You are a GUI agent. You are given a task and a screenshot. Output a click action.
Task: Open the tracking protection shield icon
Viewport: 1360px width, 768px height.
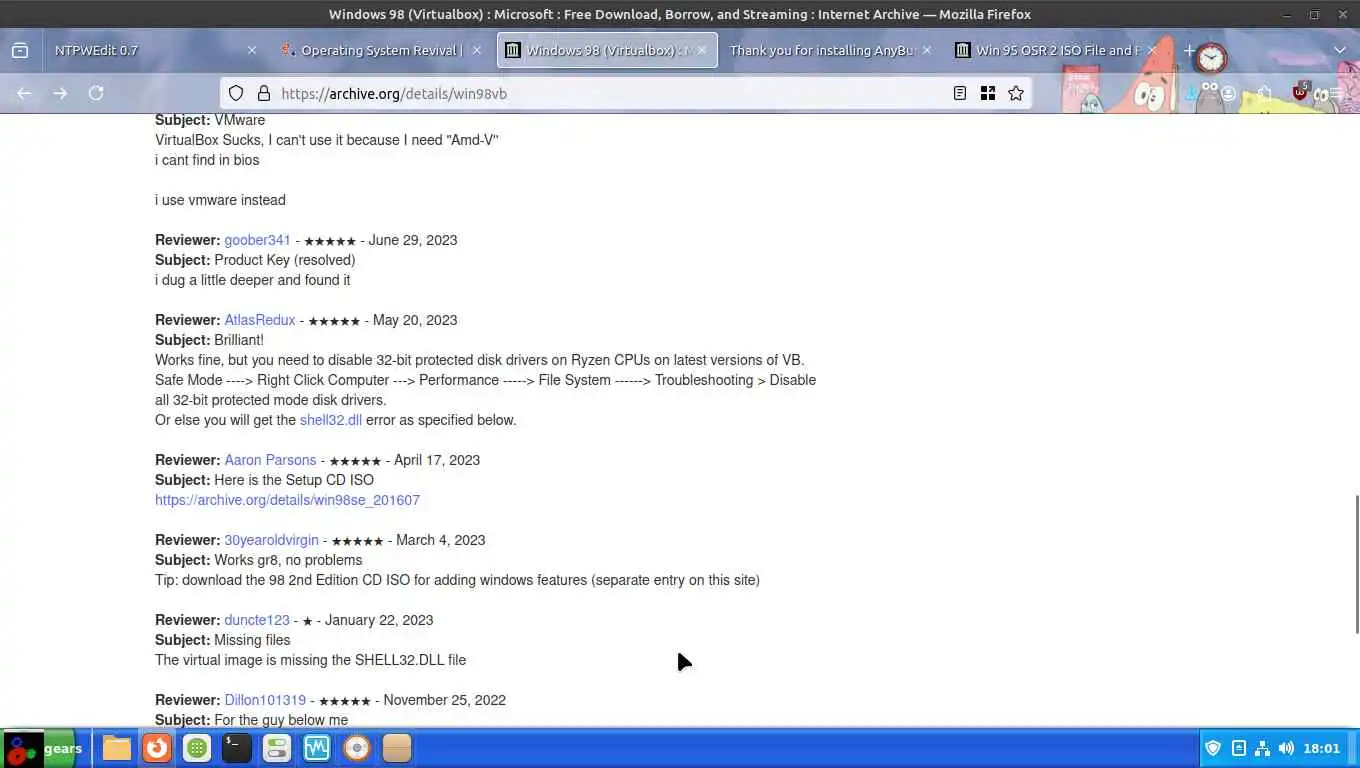(x=236, y=93)
